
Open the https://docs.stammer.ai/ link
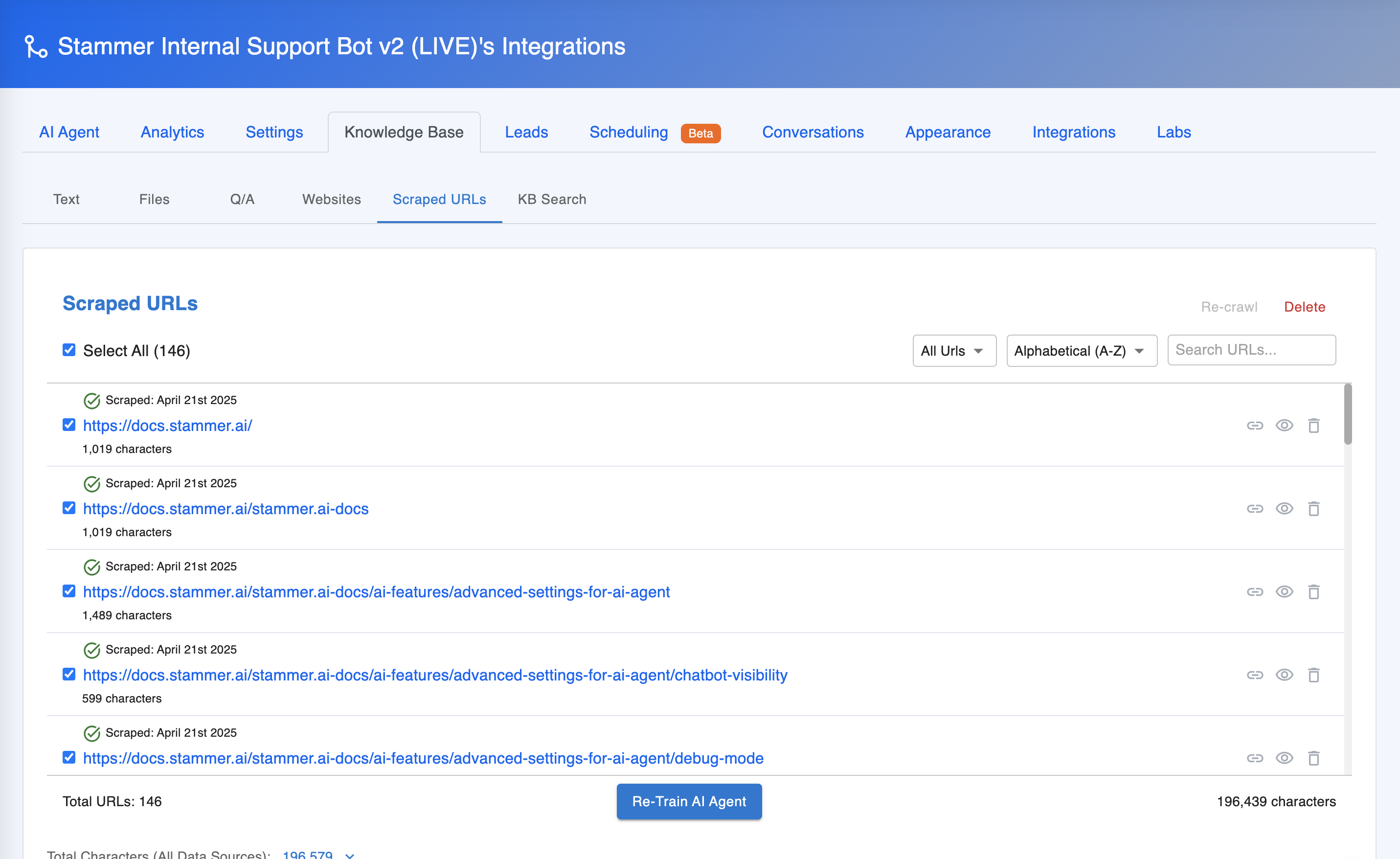pos(167,426)
